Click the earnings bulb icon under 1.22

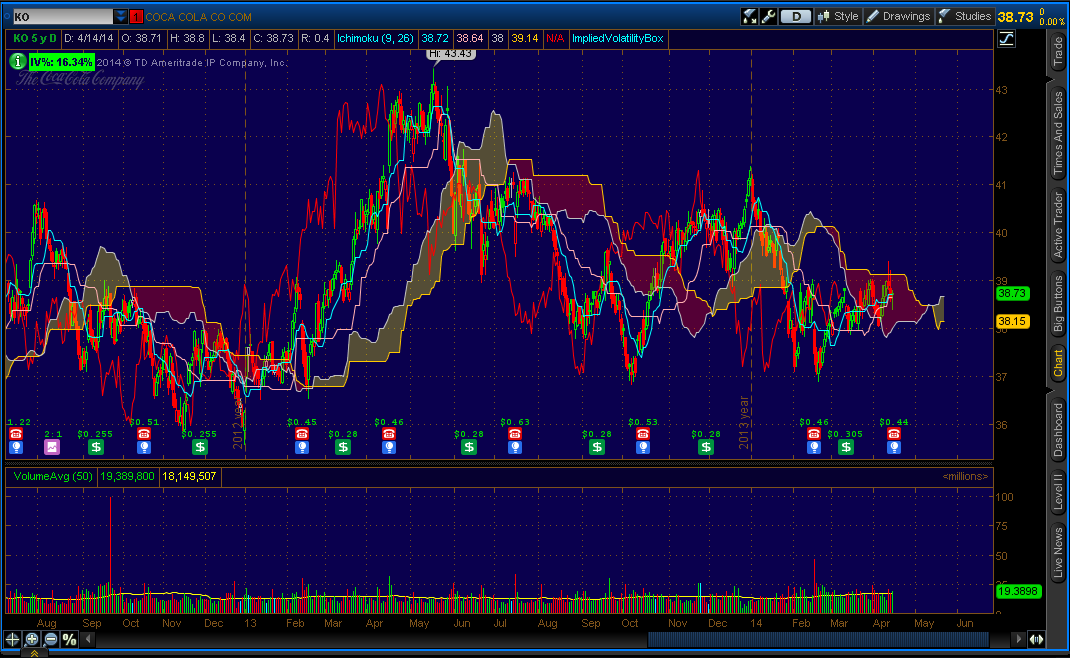(16, 447)
